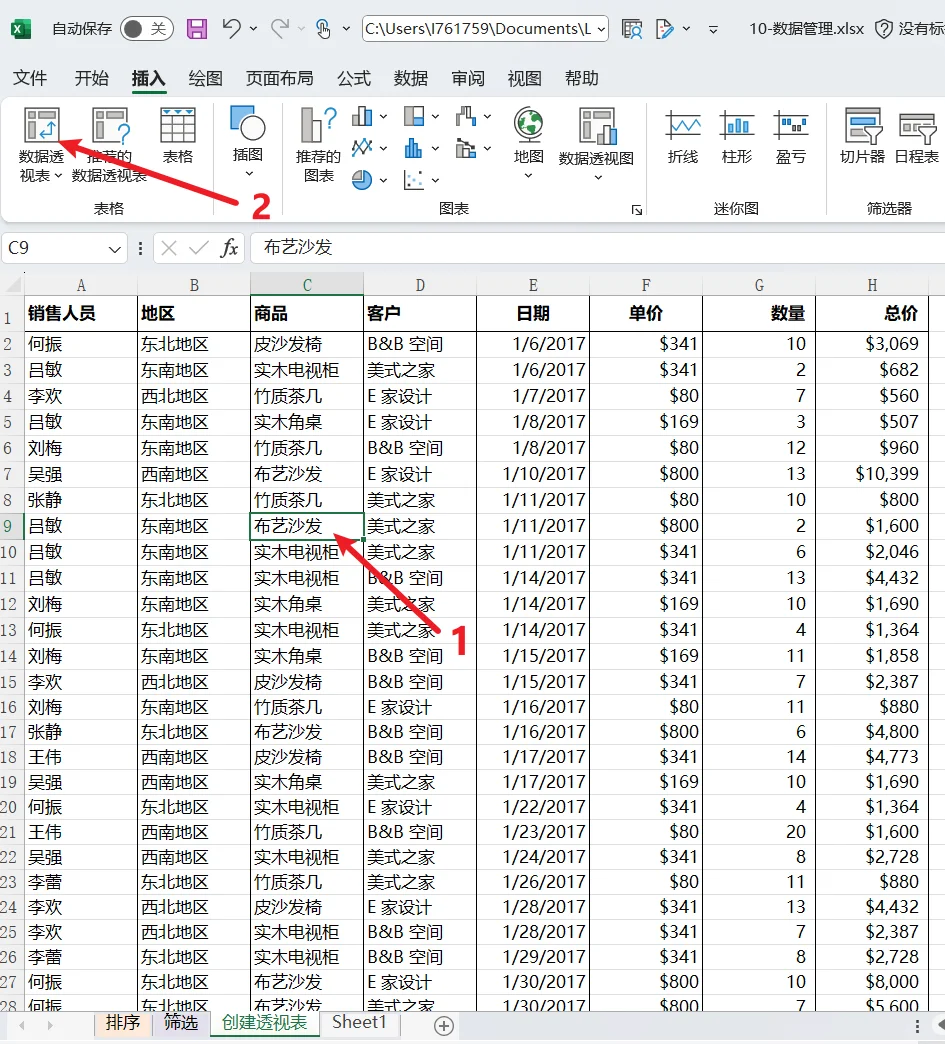Click the print preview icon in quick access
945x1044 pixels.
click(631, 29)
